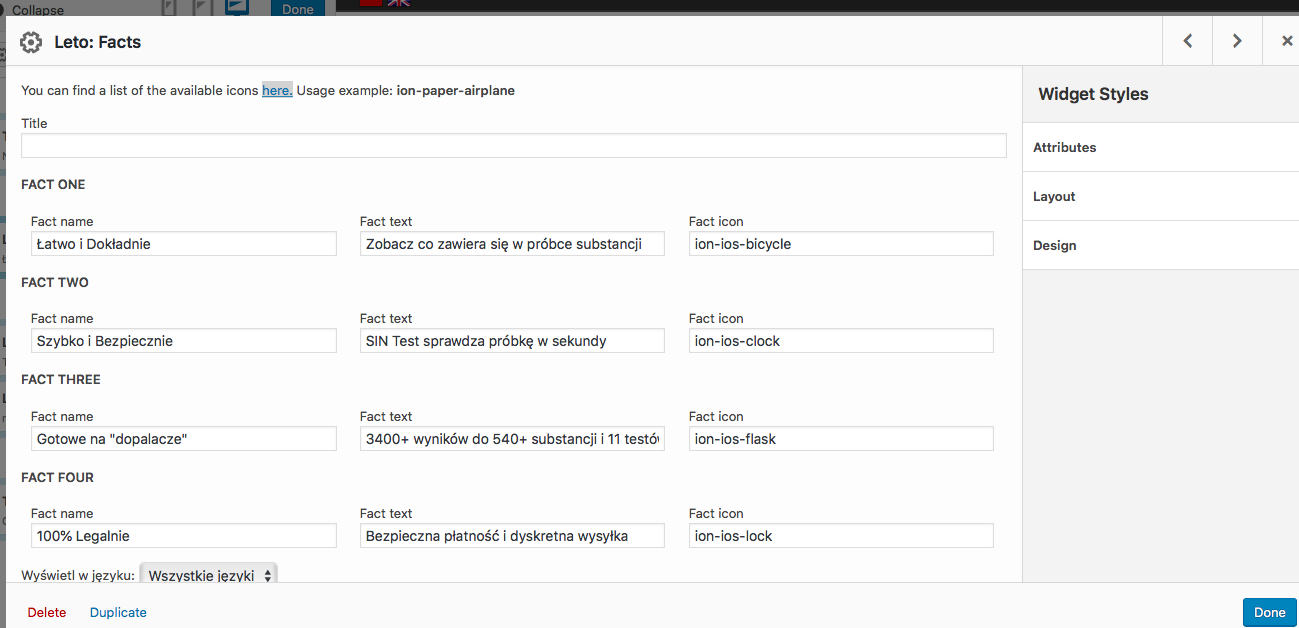Viewport: 1299px width, 628px height.
Task: Open the 'Wyświetl w języku' language dropdown
Action: [x=208, y=575]
